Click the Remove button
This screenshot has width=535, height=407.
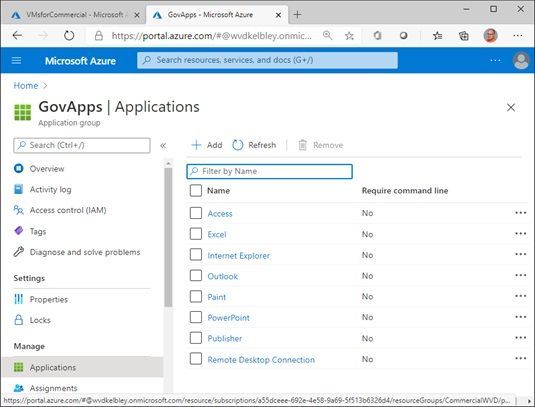pos(321,145)
